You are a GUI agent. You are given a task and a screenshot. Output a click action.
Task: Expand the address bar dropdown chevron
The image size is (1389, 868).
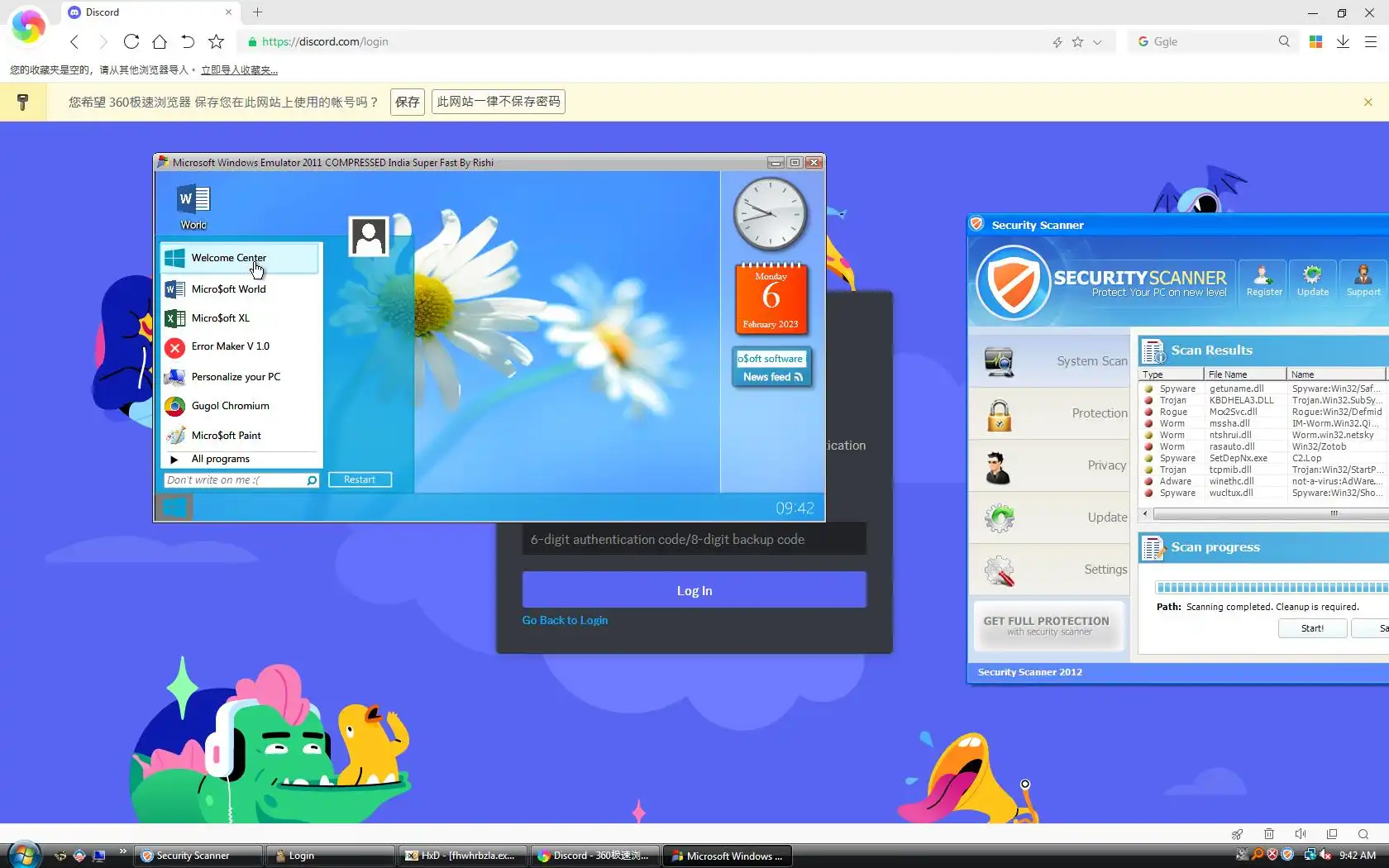click(x=1097, y=42)
